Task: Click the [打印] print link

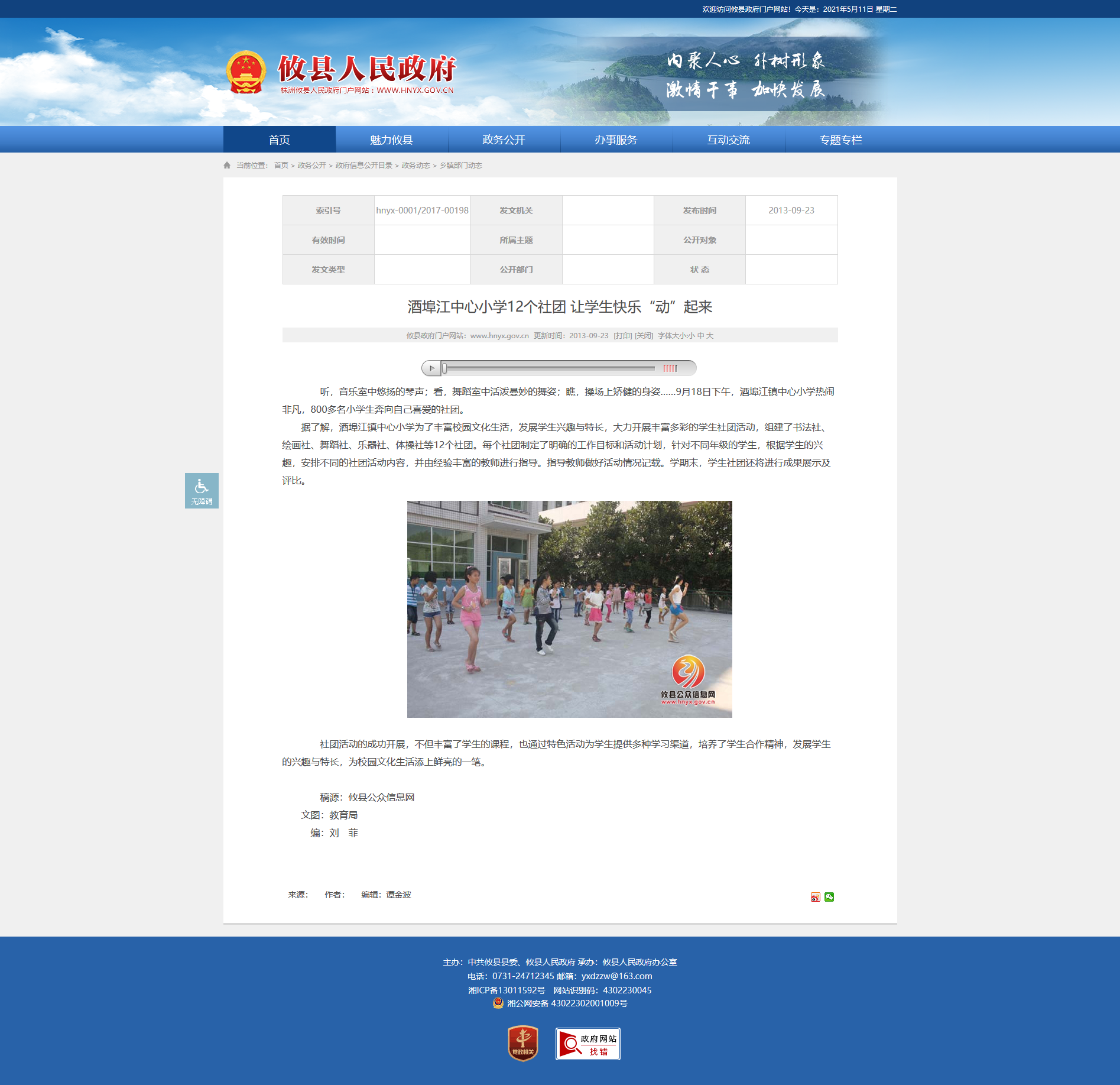Action: pyautogui.click(x=622, y=336)
